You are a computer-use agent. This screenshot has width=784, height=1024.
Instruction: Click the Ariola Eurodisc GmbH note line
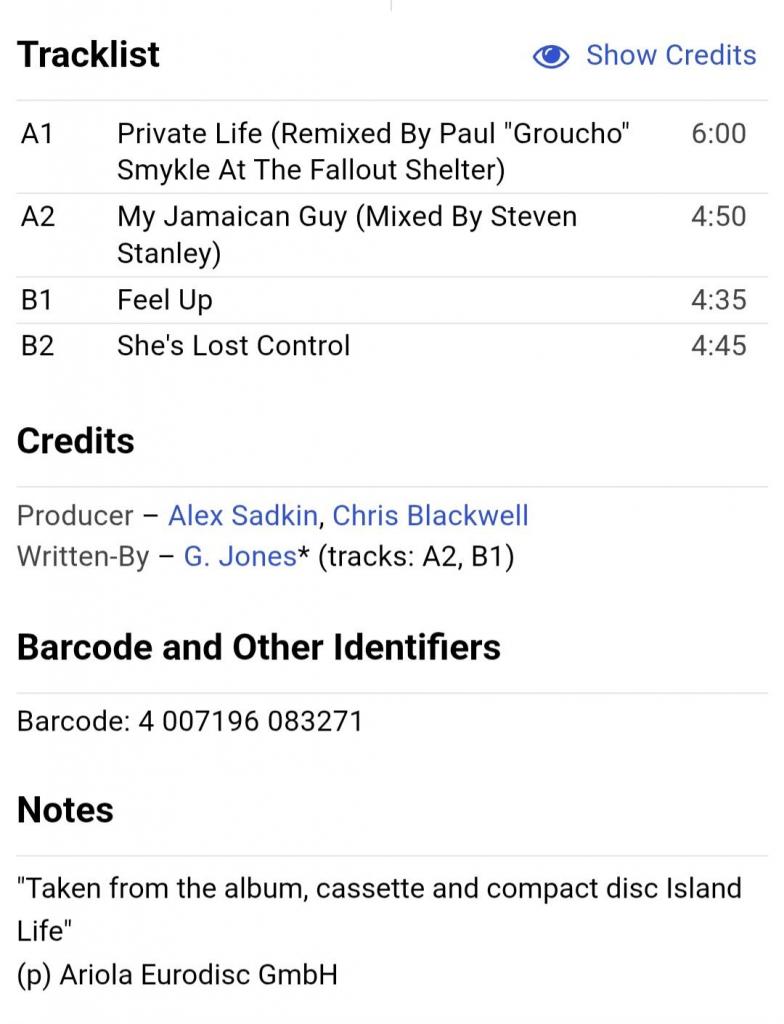point(177,974)
